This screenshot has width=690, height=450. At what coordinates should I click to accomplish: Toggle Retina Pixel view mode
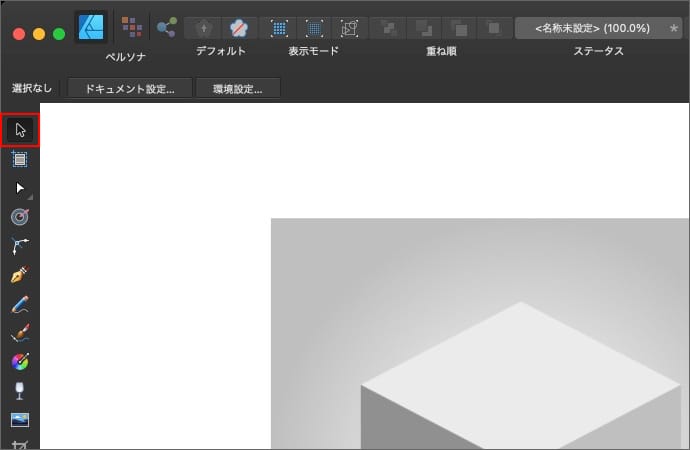point(314,28)
